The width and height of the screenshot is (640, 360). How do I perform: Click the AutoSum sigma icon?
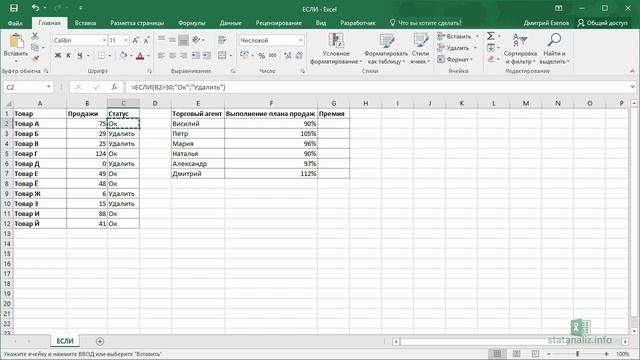[x=491, y=36]
